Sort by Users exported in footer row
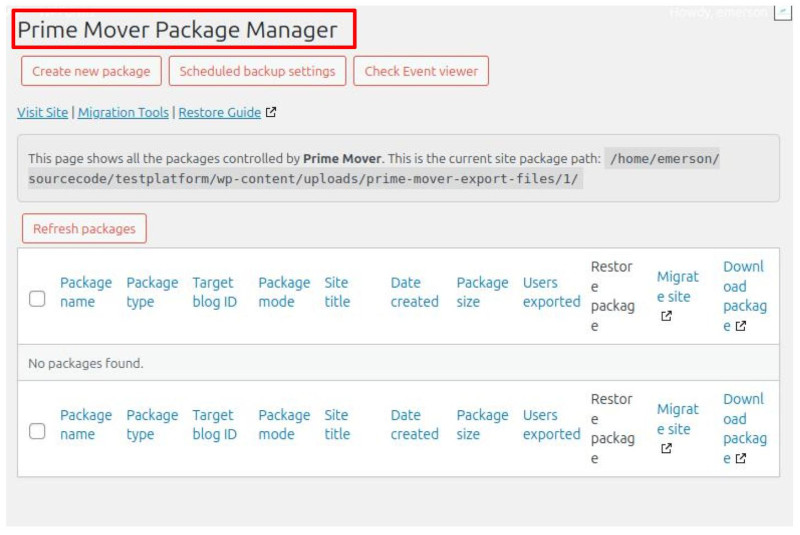 tap(552, 424)
